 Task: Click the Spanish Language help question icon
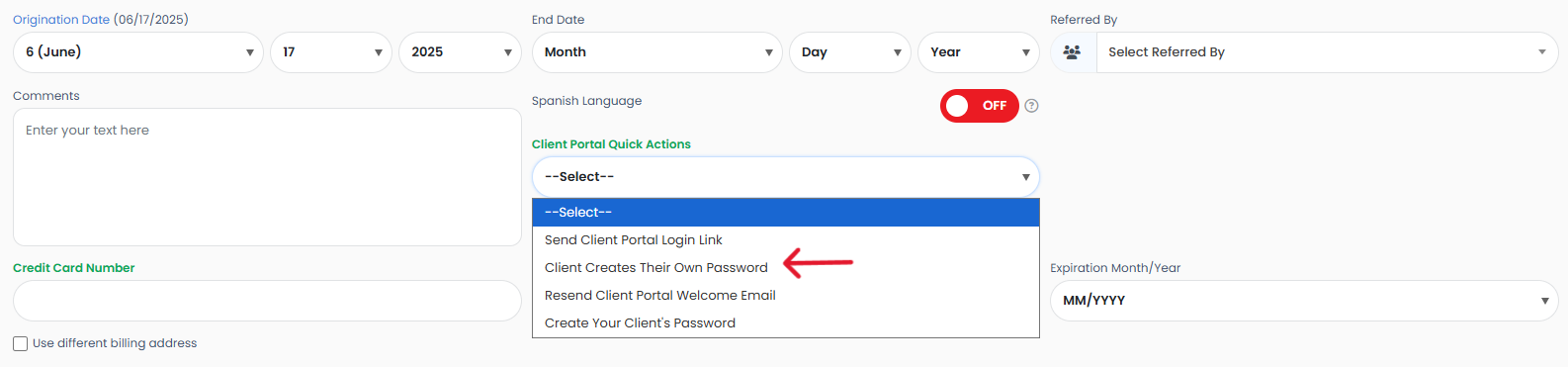(1031, 106)
